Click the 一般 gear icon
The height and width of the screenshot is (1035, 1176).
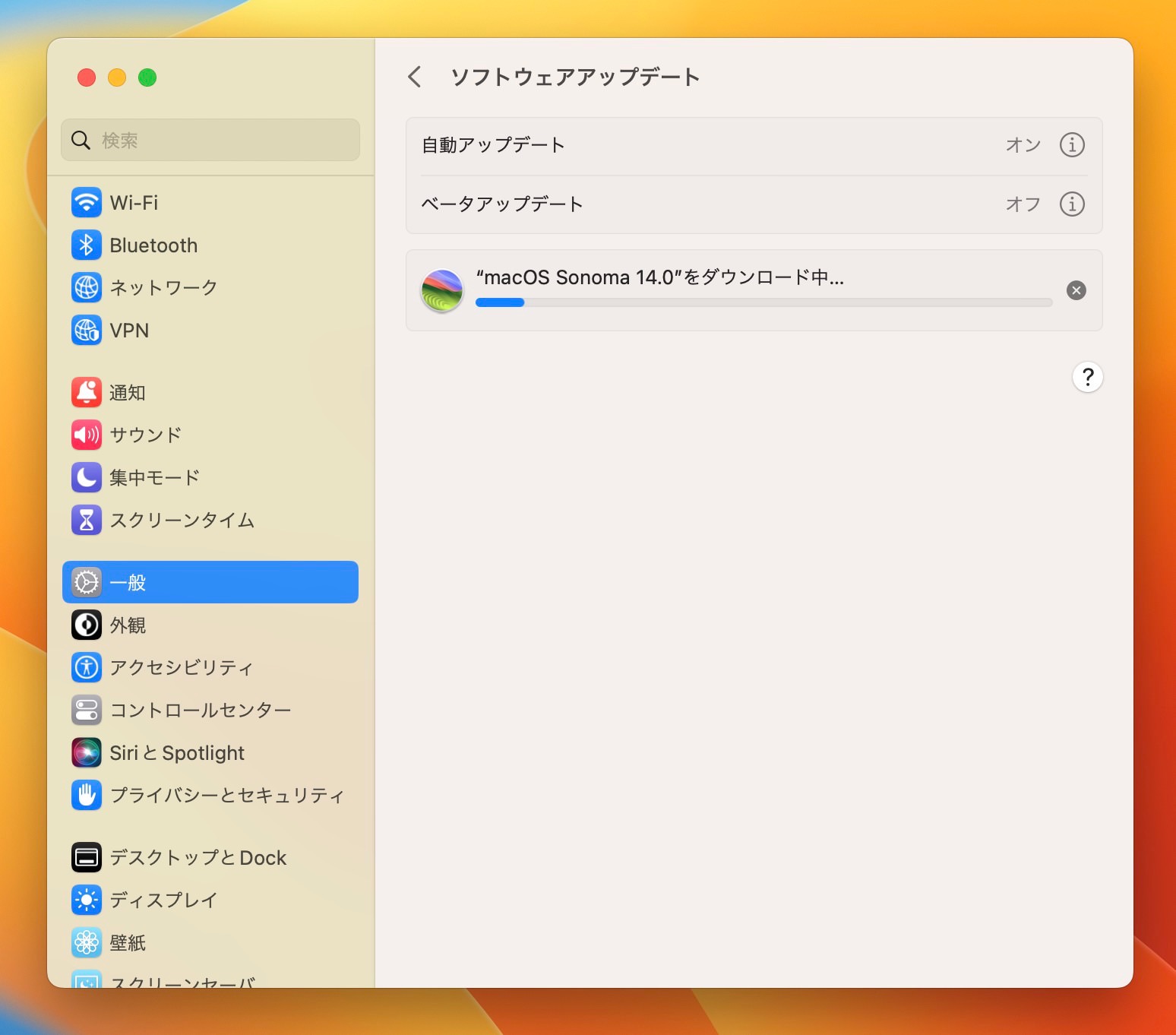tap(87, 582)
